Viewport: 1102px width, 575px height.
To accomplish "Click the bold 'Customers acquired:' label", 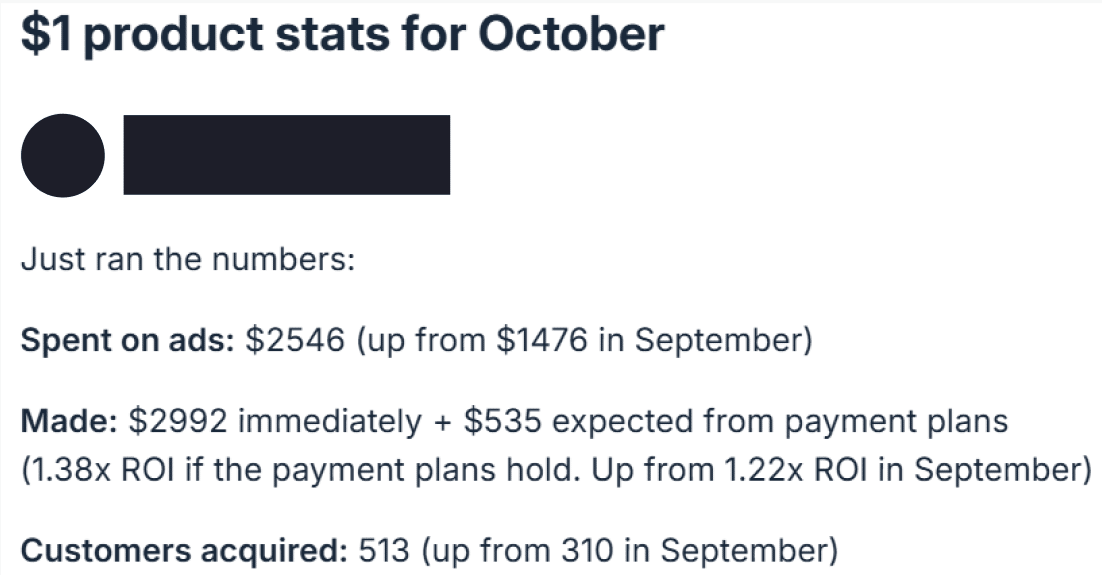I will [184, 552].
